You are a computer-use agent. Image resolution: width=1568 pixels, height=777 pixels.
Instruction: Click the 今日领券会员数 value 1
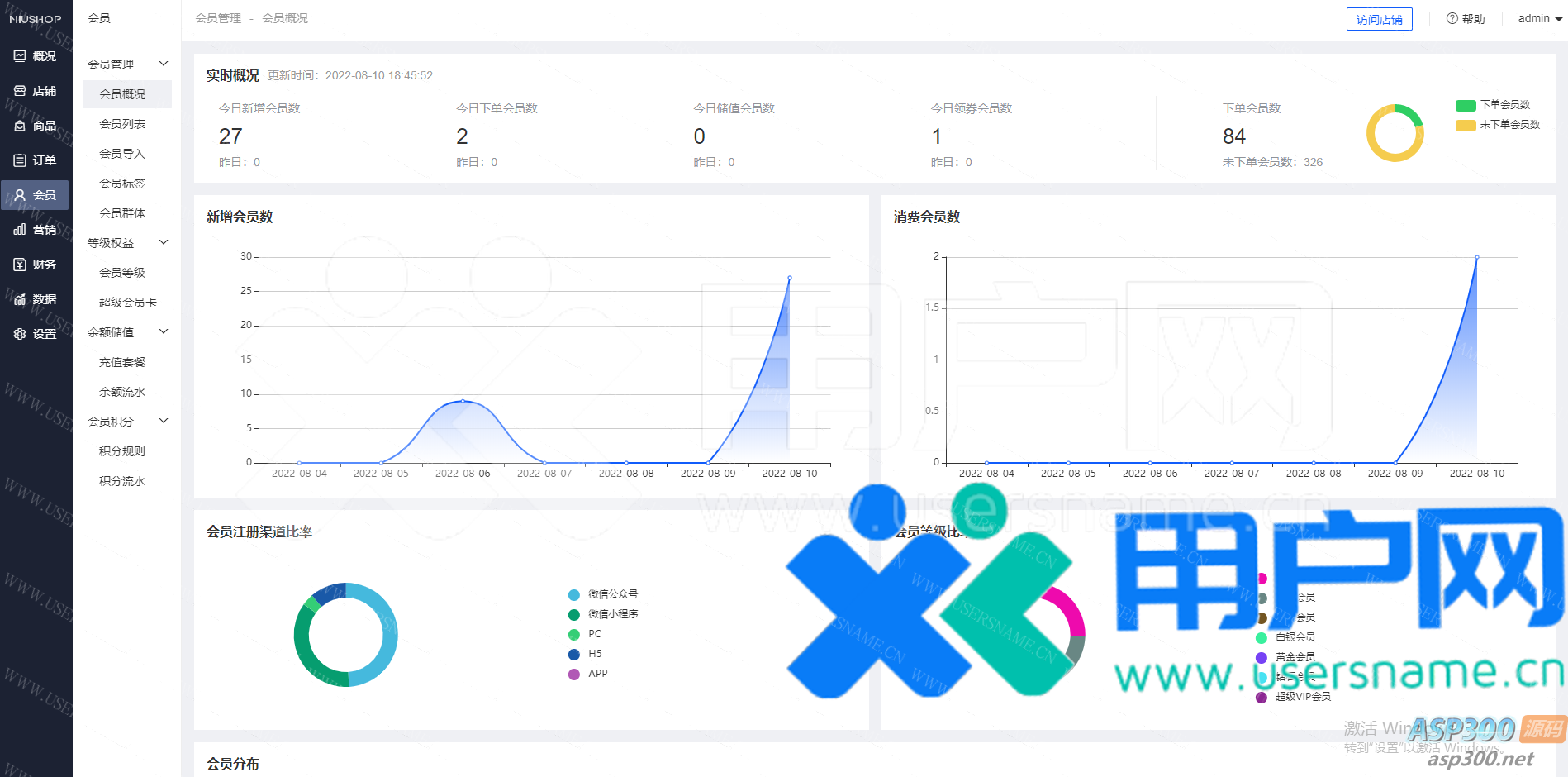click(936, 136)
